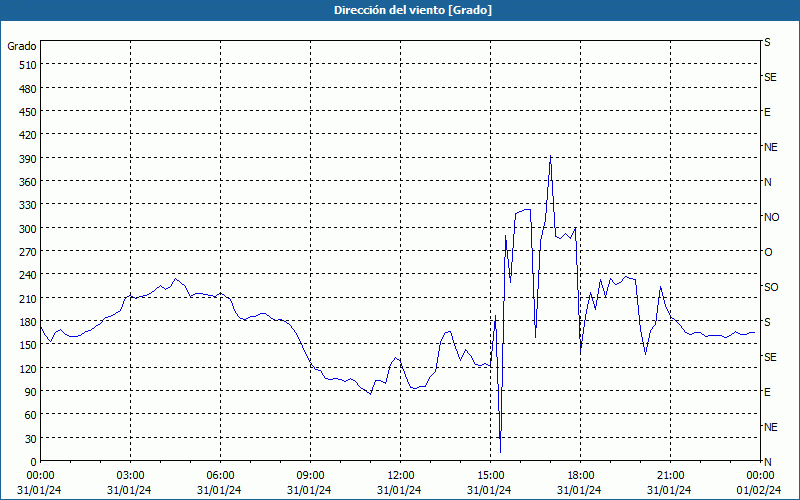Click the right-axis N label at the 360 level

point(768,182)
